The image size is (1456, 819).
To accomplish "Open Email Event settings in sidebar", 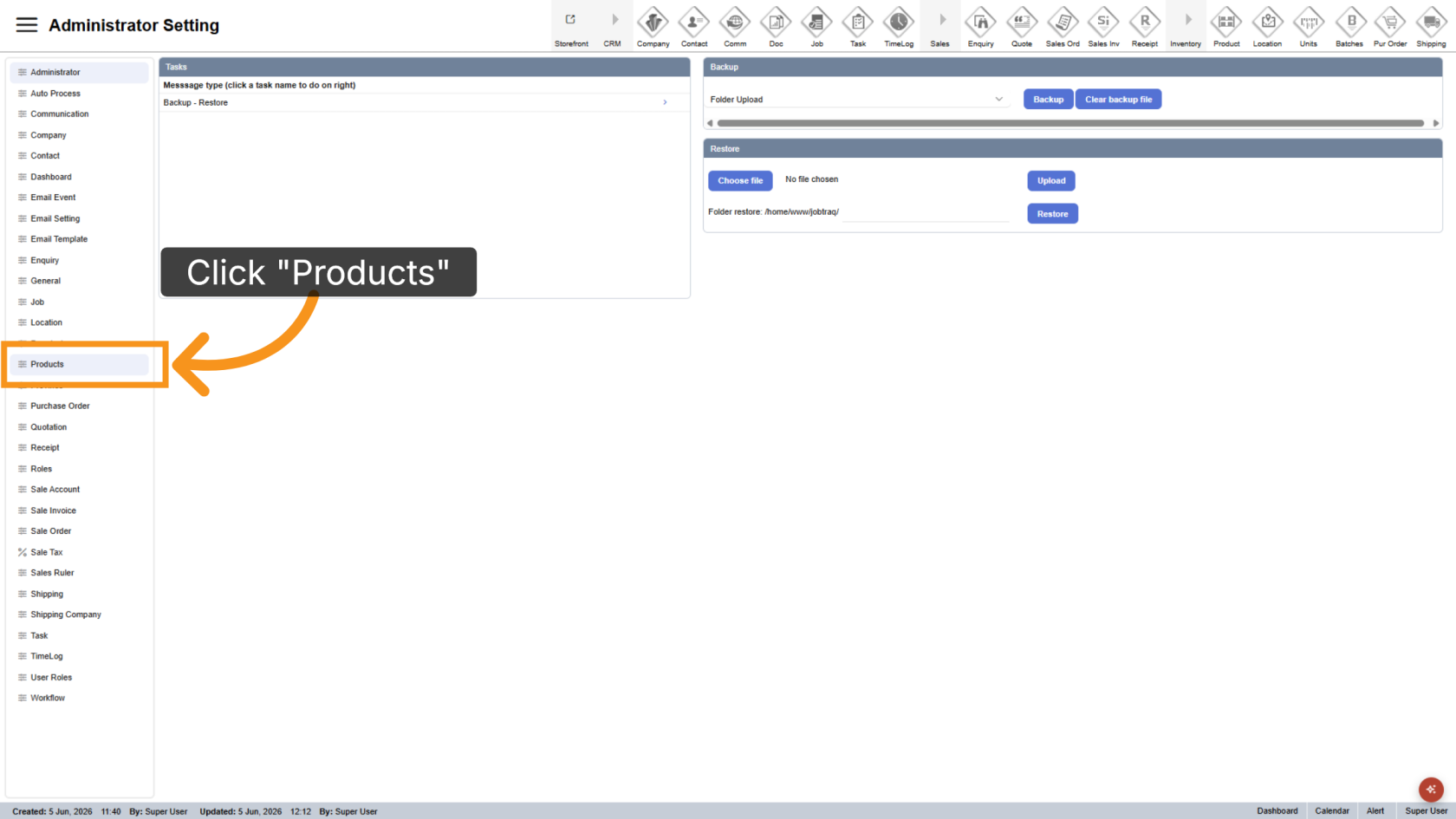I will tap(79, 198).
